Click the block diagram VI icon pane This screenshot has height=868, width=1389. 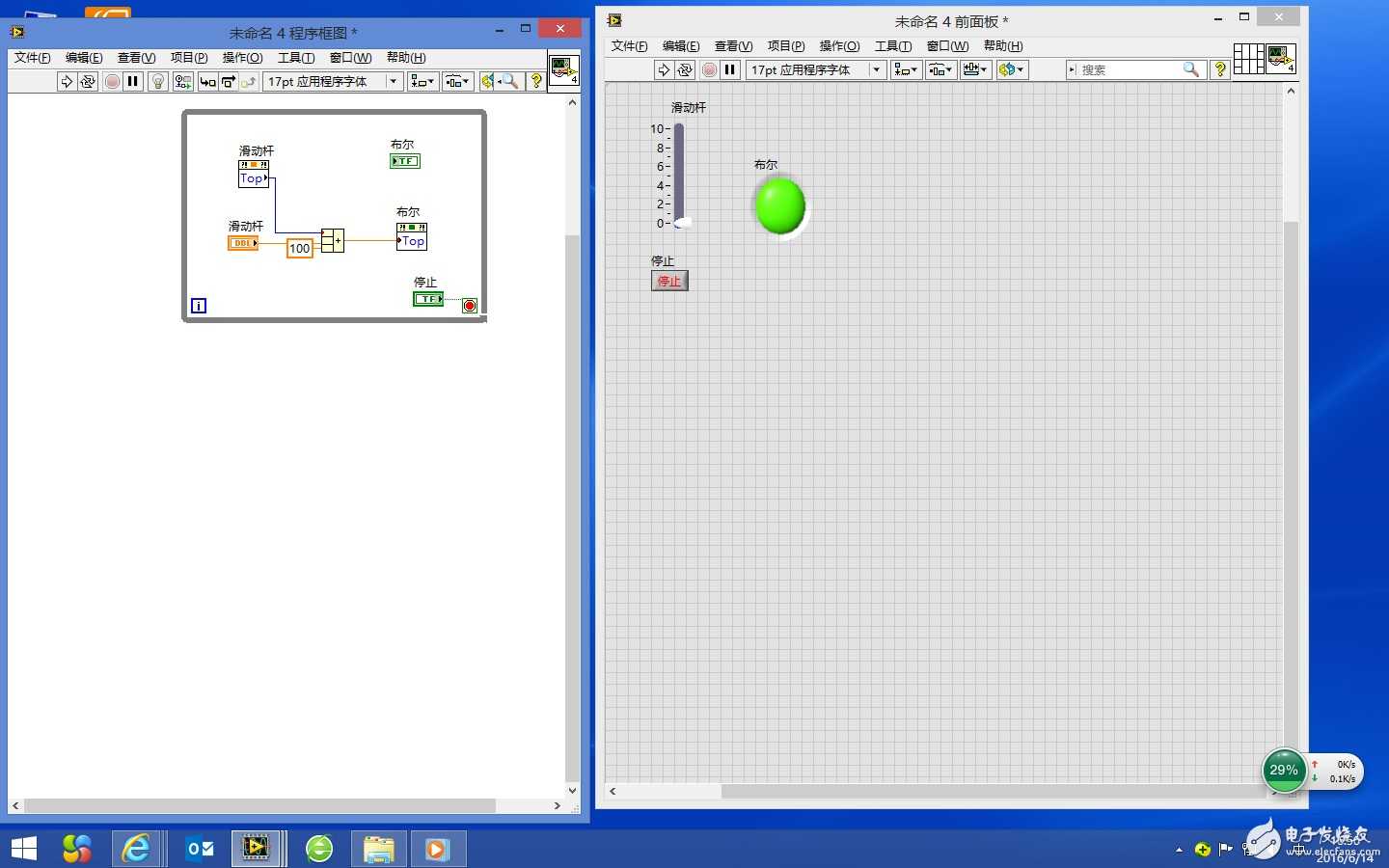[x=564, y=70]
